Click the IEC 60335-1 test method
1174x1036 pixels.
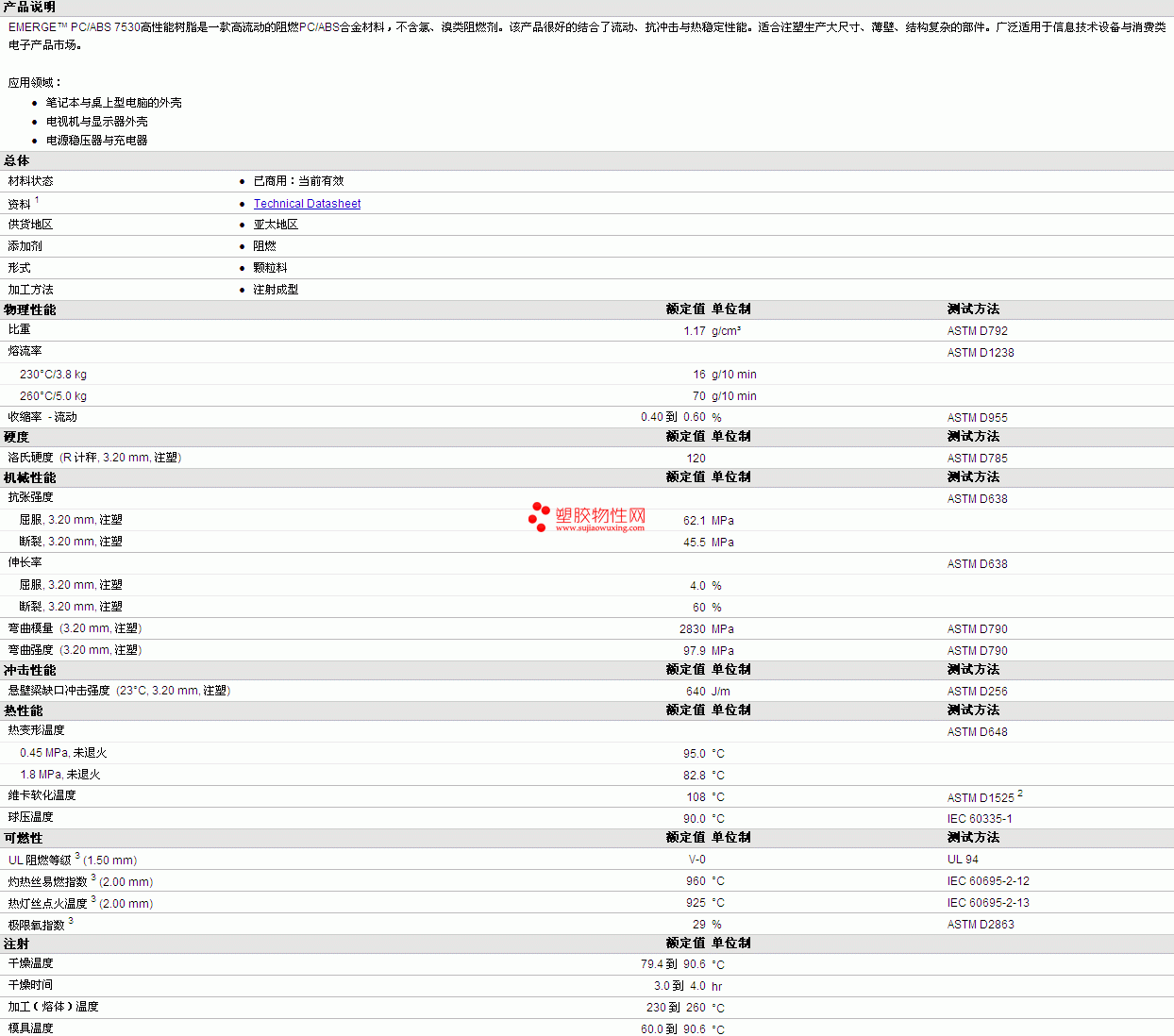coord(980,819)
